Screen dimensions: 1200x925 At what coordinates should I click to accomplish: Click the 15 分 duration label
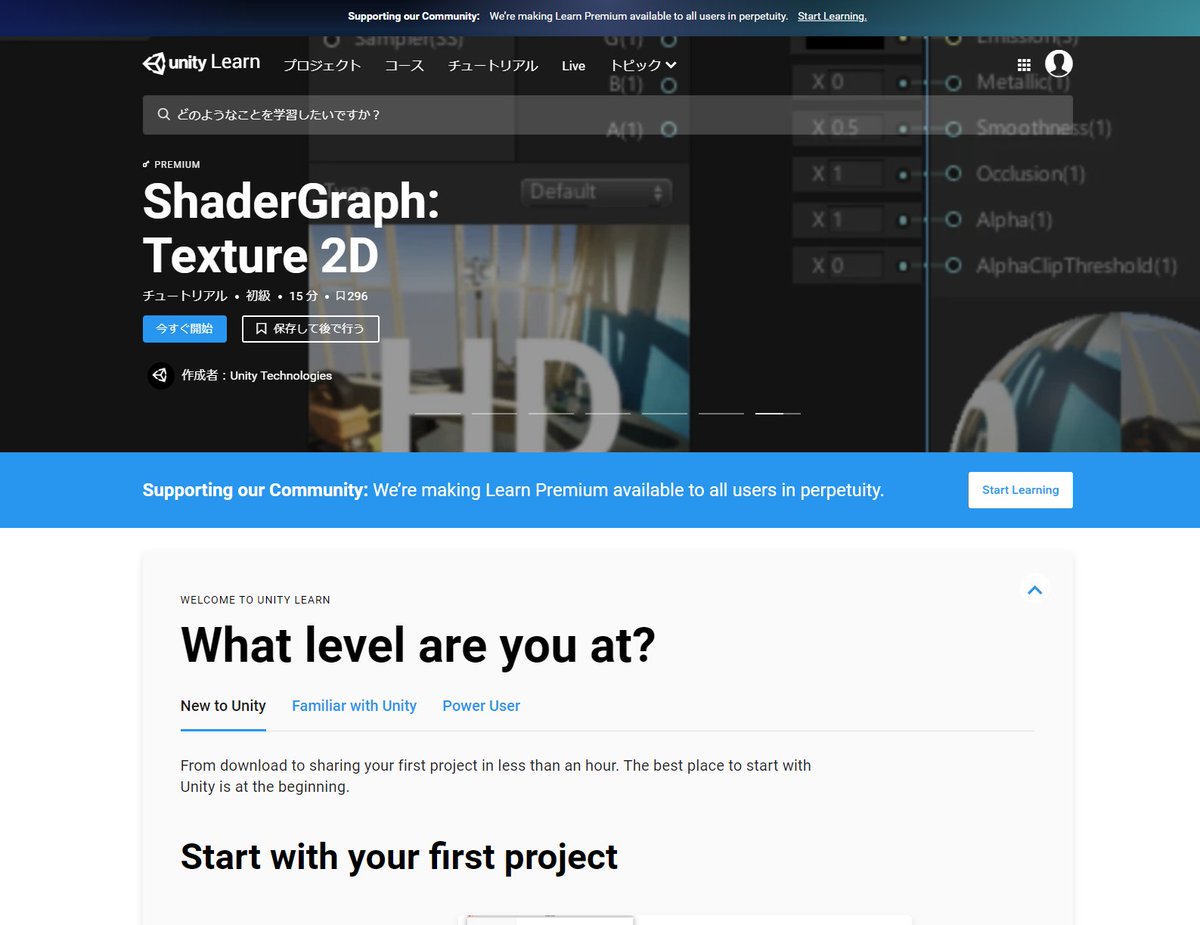point(304,296)
